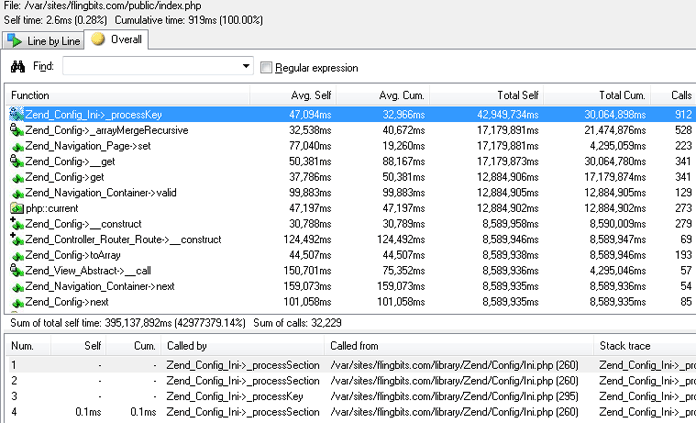Click icon beside Zend_Config_Ini->_processKey row
The image size is (696, 423).
[16, 114]
